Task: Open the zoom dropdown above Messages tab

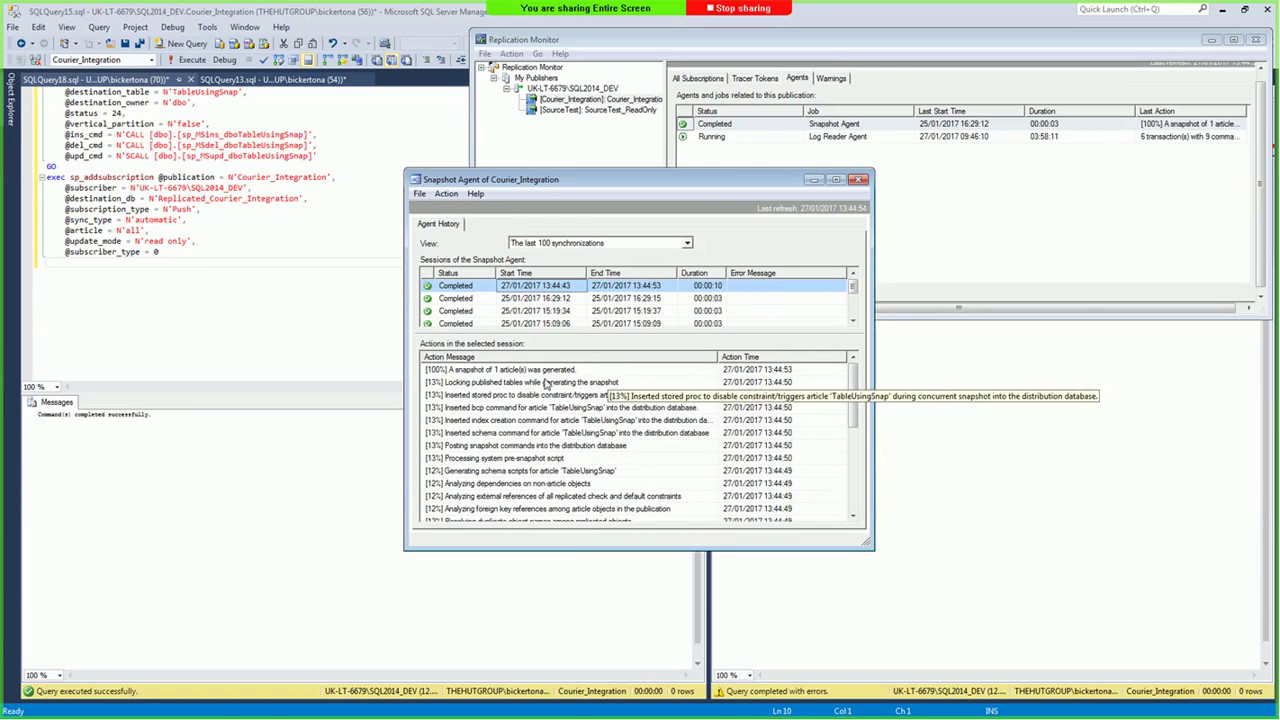Action: coord(57,387)
